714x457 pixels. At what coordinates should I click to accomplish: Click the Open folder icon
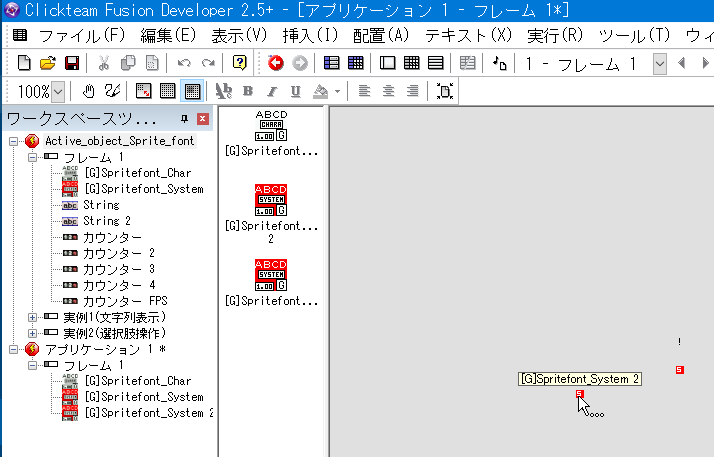point(47,63)
